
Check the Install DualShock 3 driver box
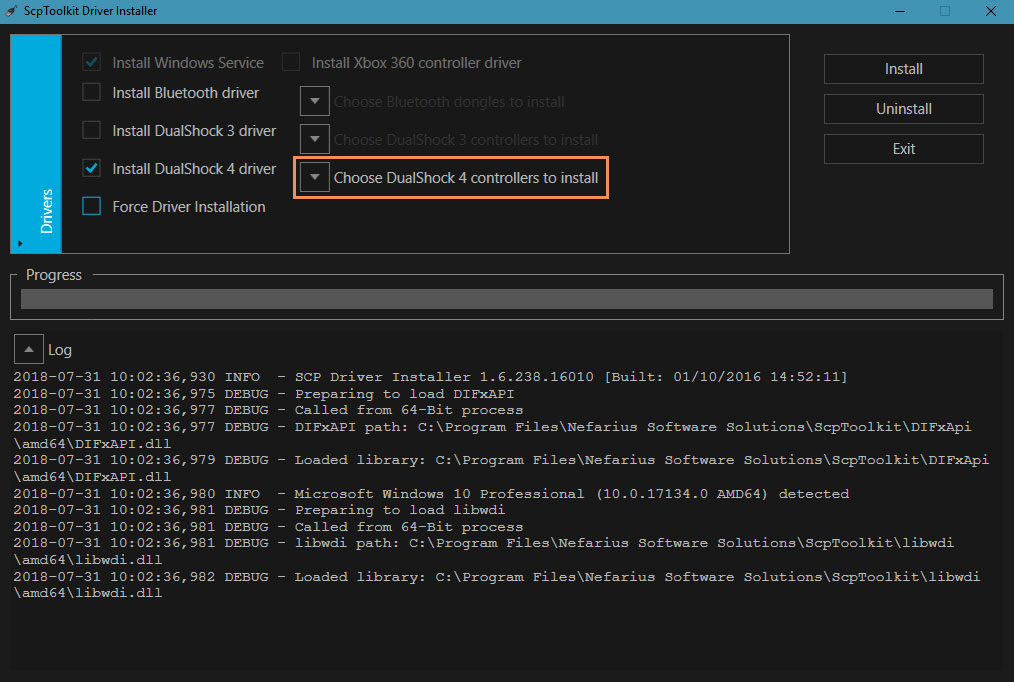pos(92,131)
